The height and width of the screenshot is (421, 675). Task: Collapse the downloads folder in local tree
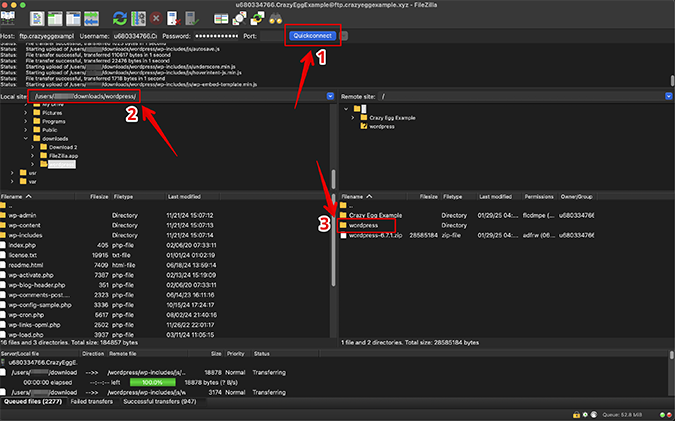(x=25, y=139)
